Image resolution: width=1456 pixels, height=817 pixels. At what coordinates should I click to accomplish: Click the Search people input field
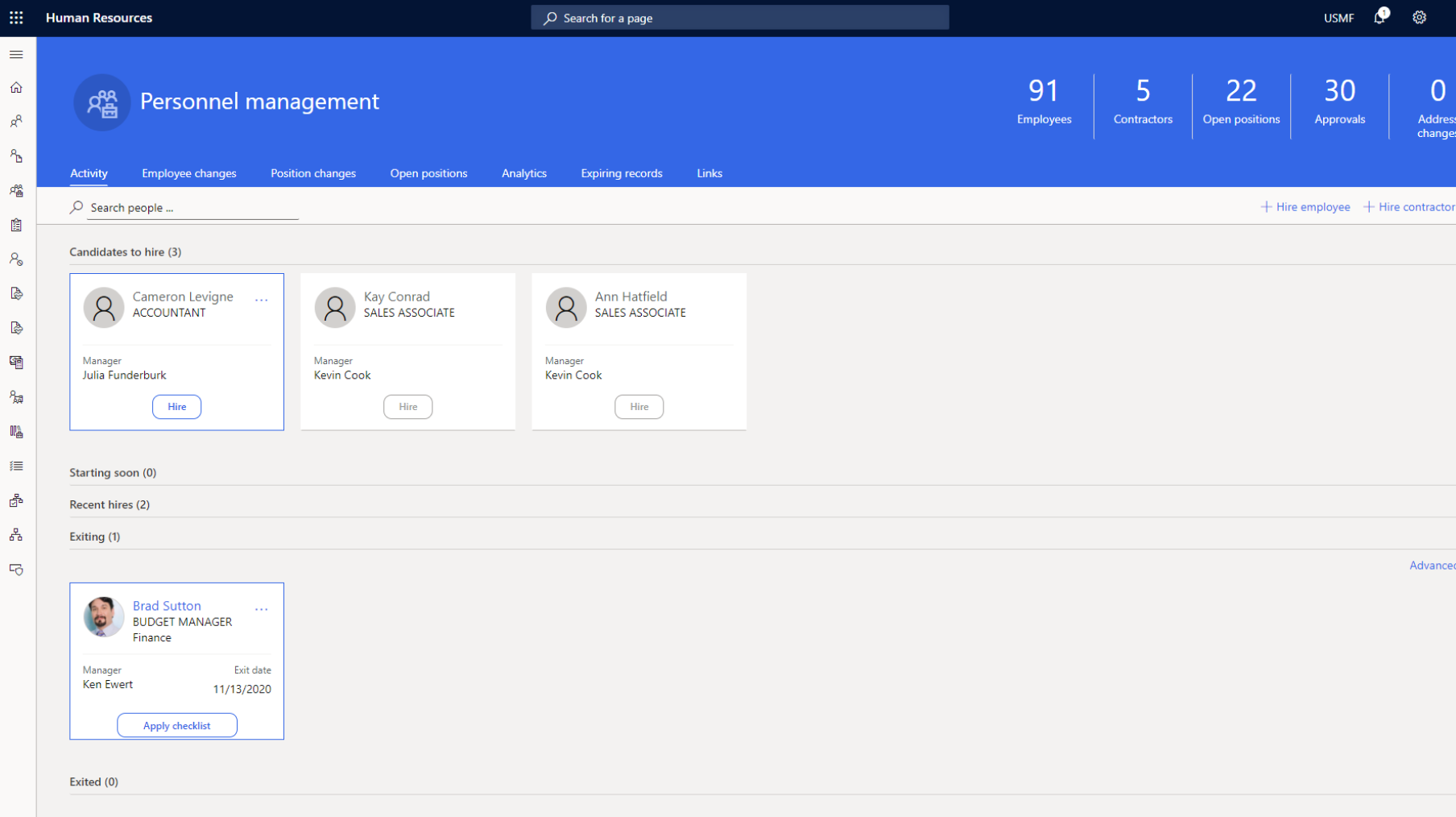point(192,208)
